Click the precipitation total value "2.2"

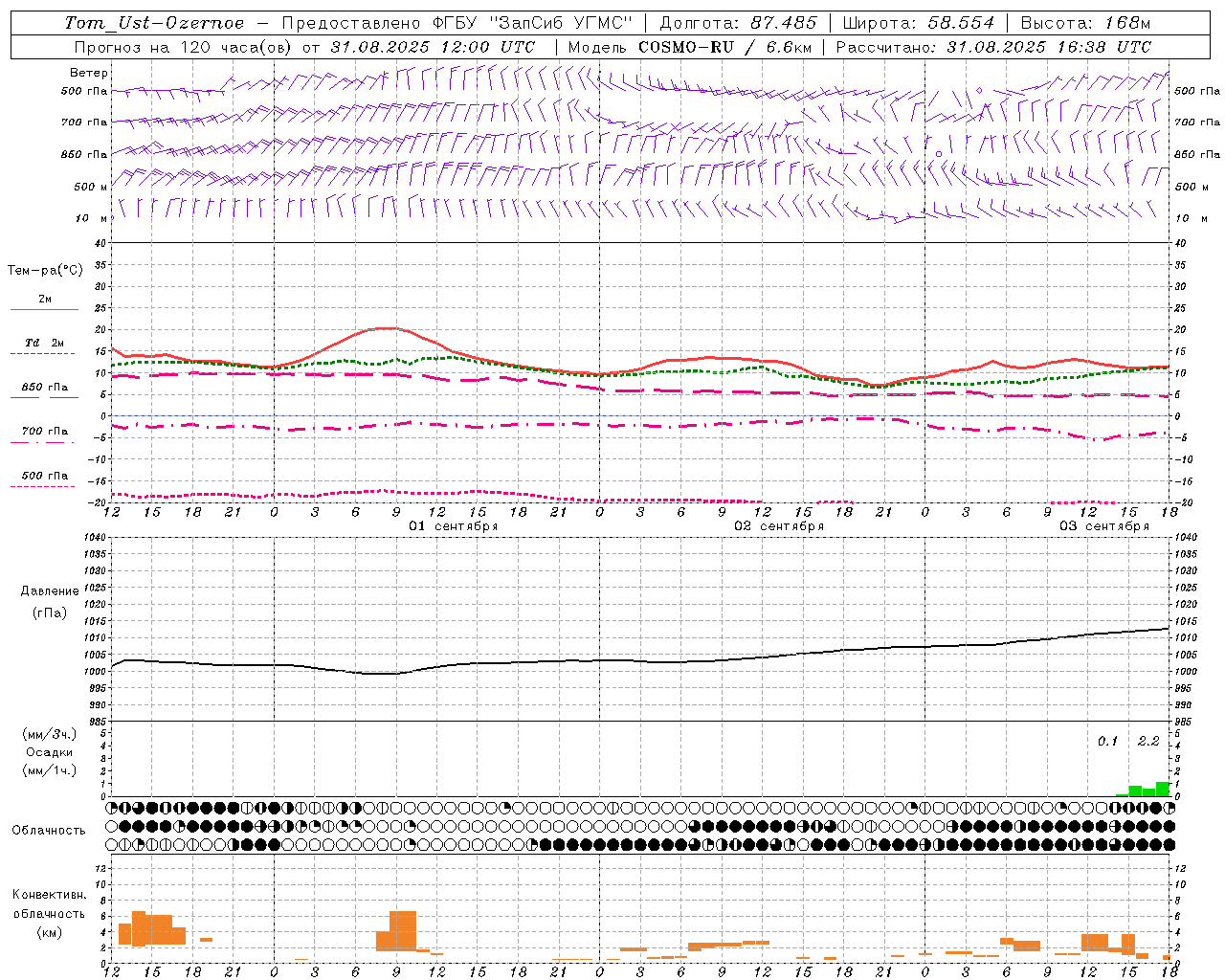coord(1148,742)
